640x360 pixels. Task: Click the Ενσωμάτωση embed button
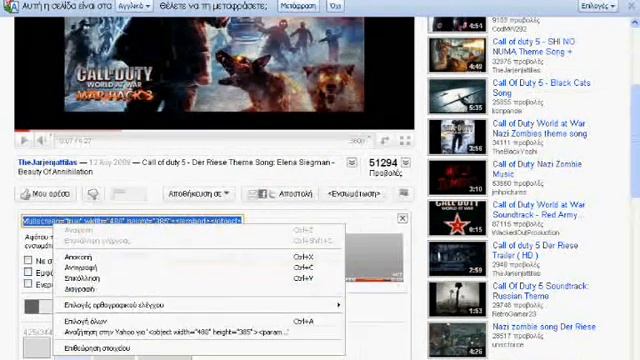[354, 194]
